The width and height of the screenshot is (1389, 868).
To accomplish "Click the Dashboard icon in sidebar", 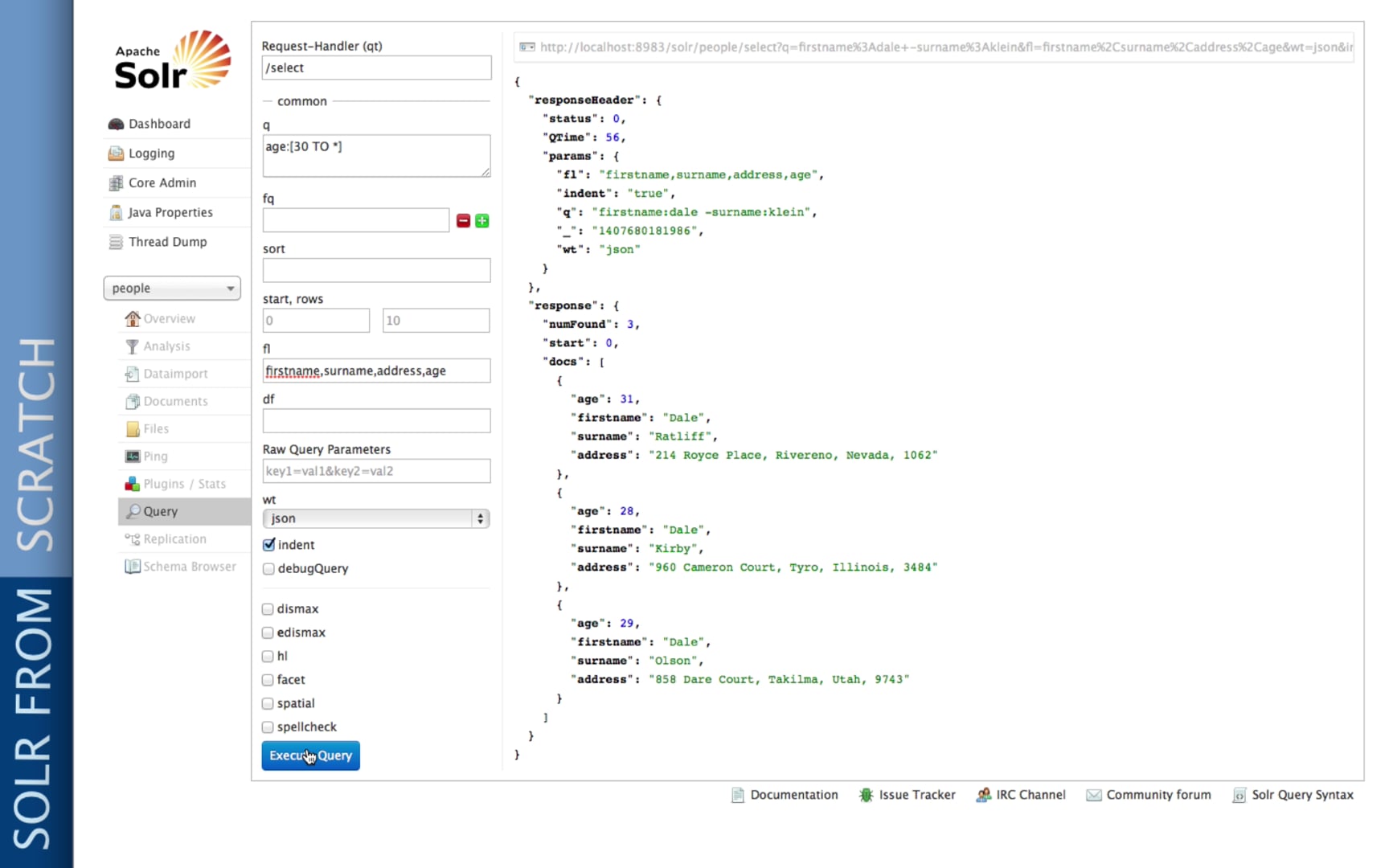I will point(116,124).
